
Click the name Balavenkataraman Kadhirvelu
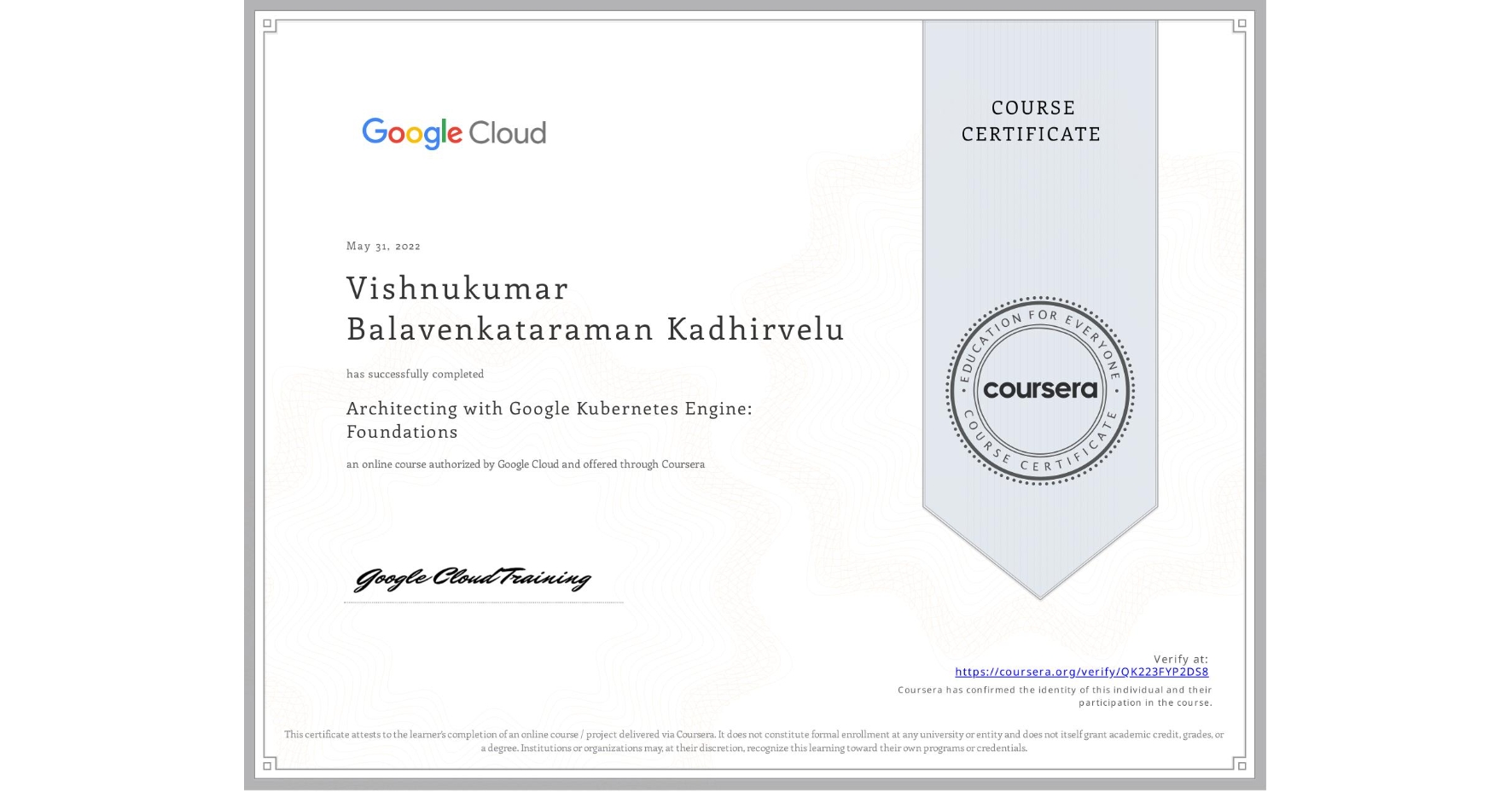tap(596, 329)
